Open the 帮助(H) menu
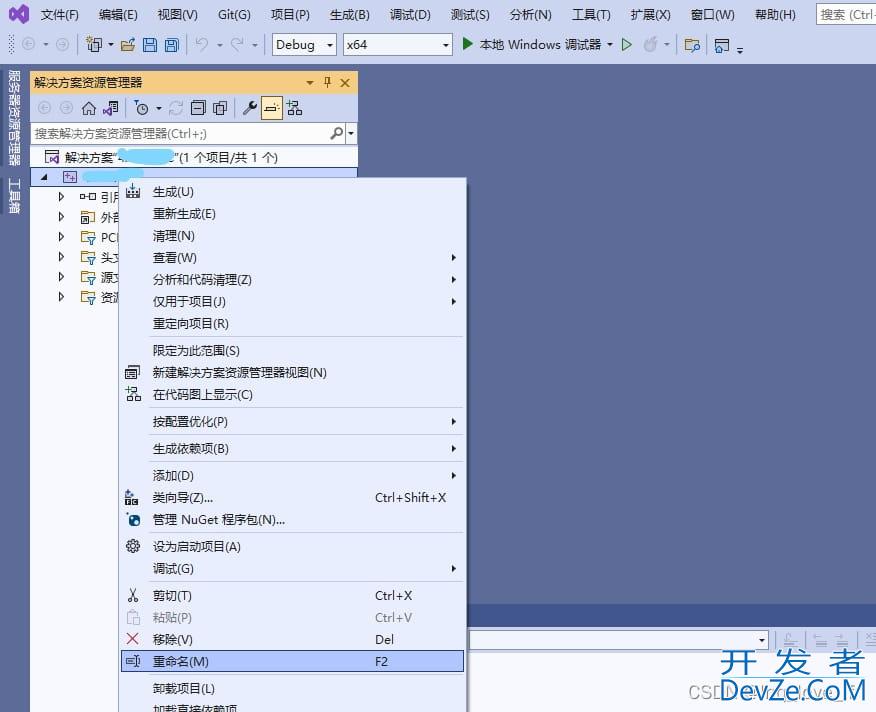The image size is (876, 712). pos(775,15)
